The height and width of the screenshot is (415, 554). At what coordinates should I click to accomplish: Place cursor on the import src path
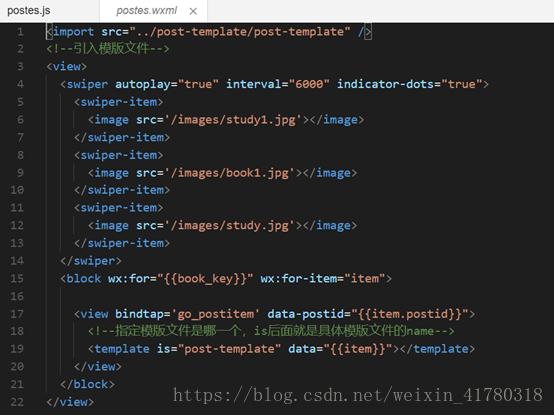coord(240,31)
